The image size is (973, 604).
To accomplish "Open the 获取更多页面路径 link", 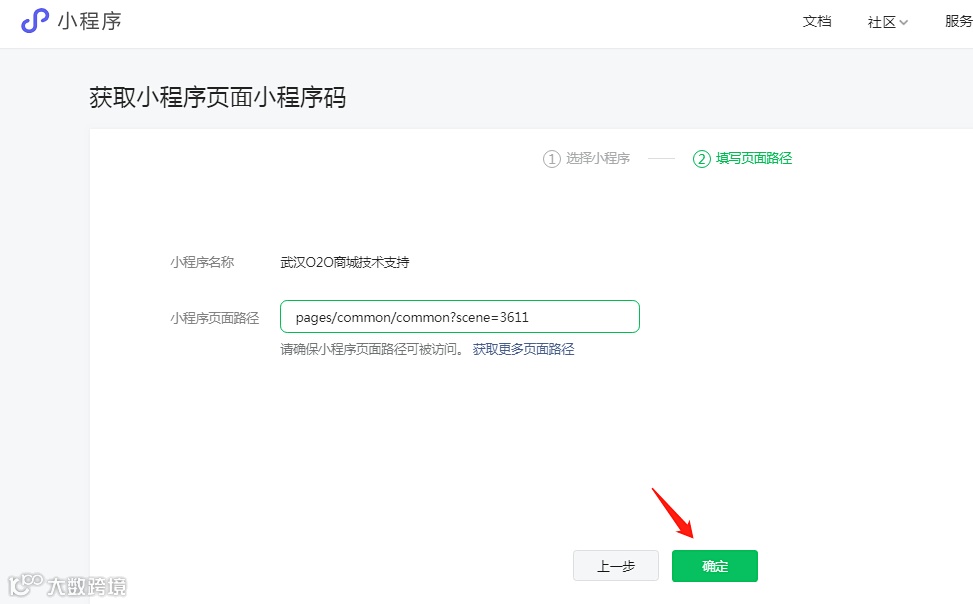I will tap(525, 350).
